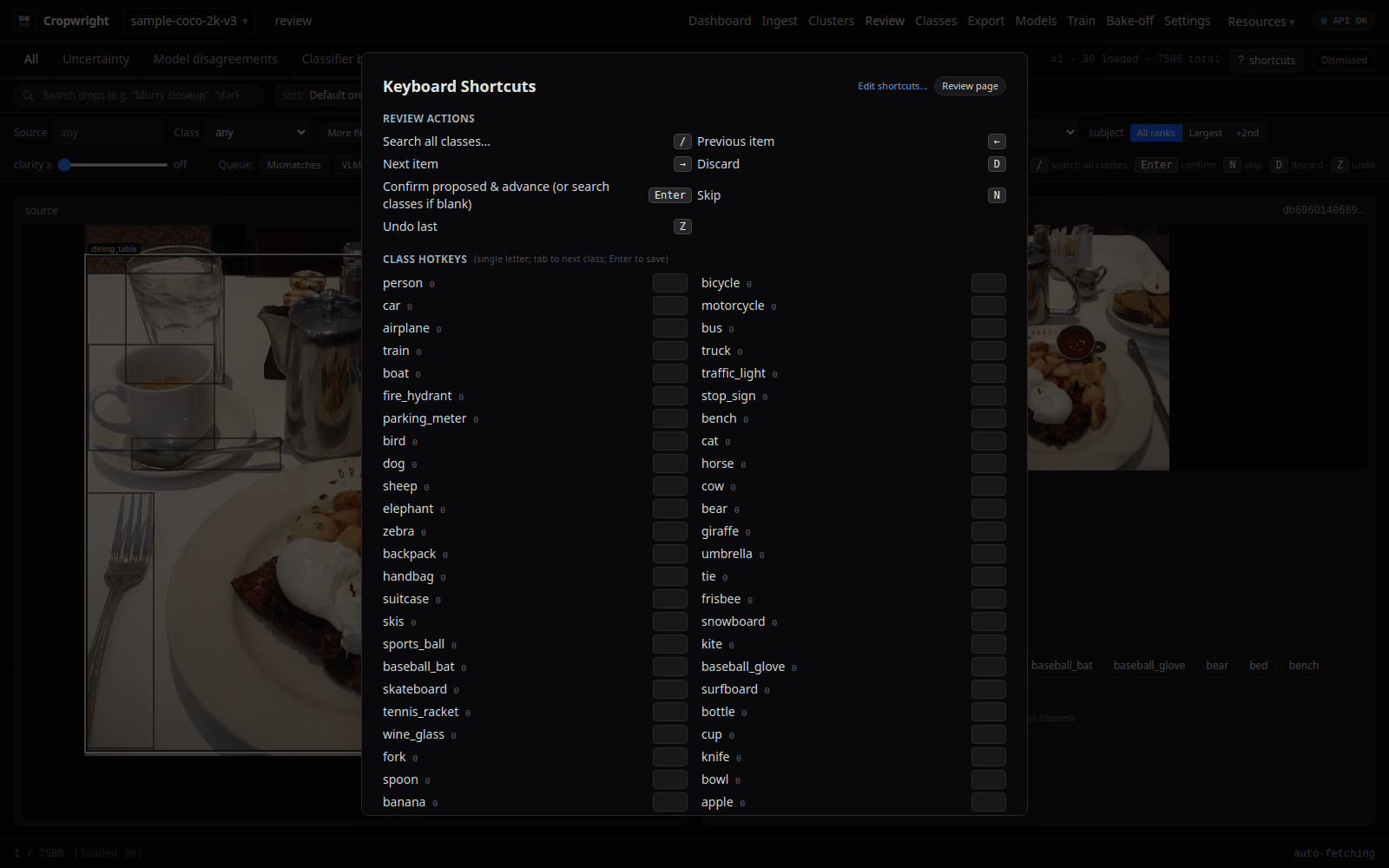
Task: Navigate to Settings
Action: pyautogui.click(x=1187, y=21)
